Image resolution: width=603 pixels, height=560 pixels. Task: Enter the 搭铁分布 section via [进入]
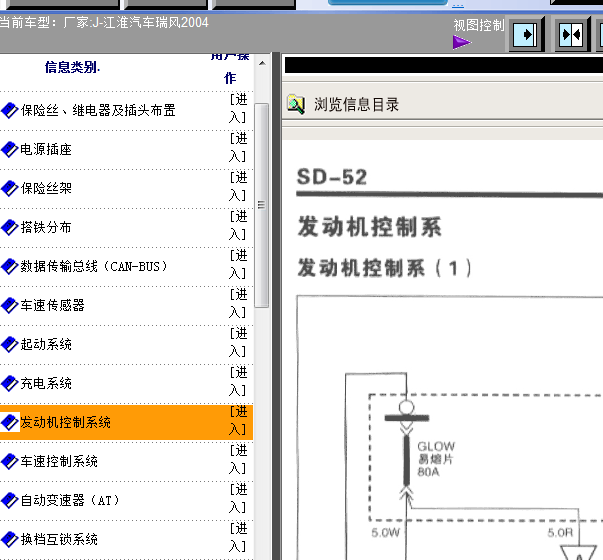(x=238, y=226)
